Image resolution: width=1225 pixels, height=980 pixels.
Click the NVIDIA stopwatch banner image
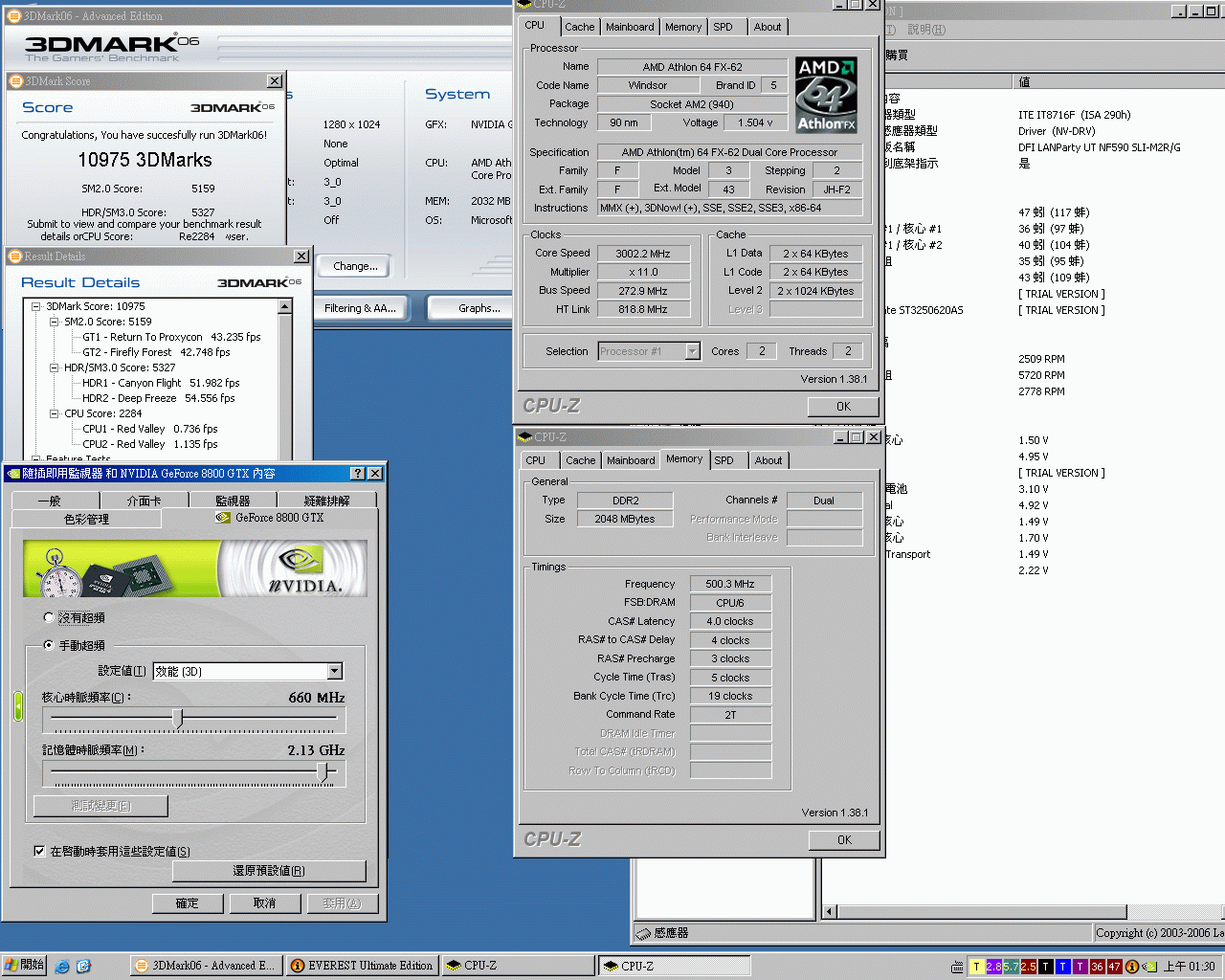tap(195, 568)
